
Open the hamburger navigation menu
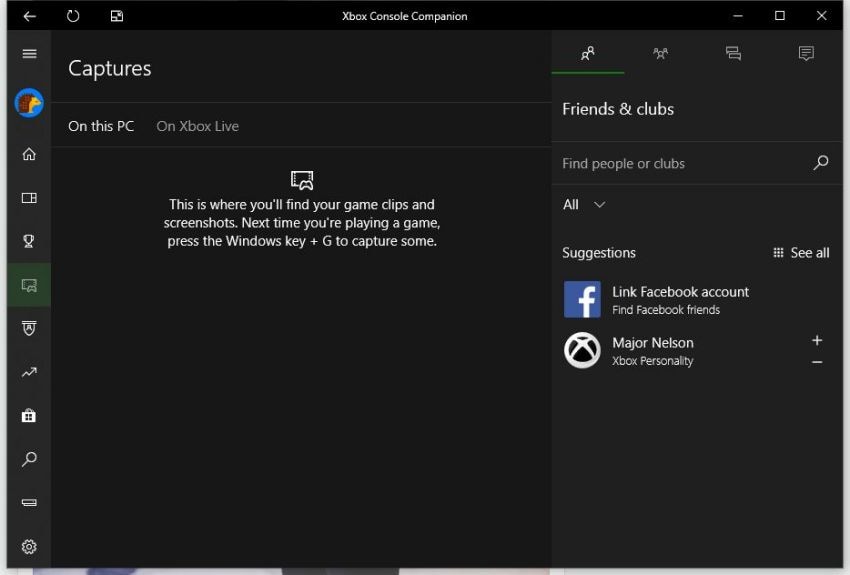[x=29, y=53]
